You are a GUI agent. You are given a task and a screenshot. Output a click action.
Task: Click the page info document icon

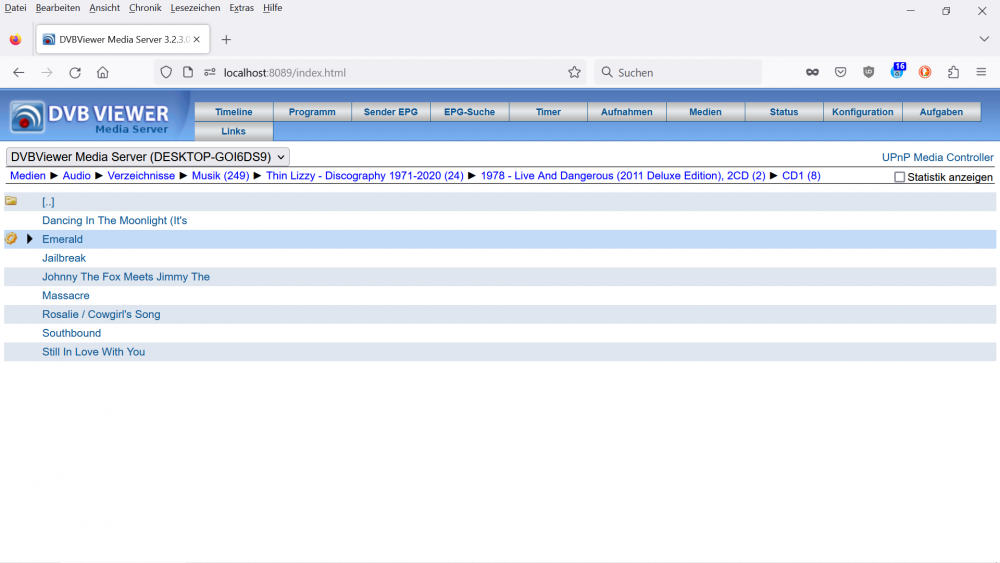coord(188,73)
